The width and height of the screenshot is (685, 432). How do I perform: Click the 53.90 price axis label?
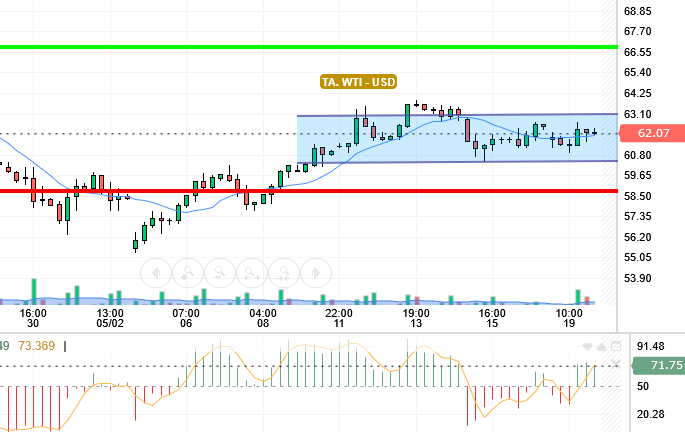[x=637, y=278]
